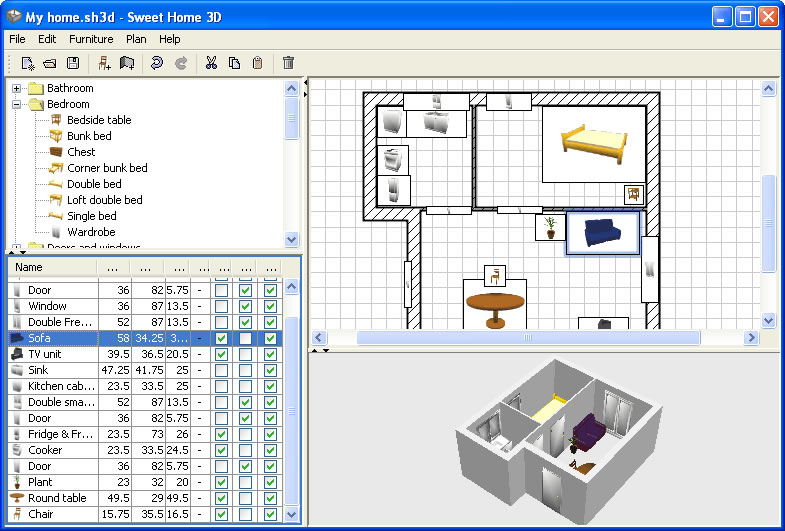Select the round table in the plan
Viewport: 785px width, 531px height.
click(x=495, y=309)
